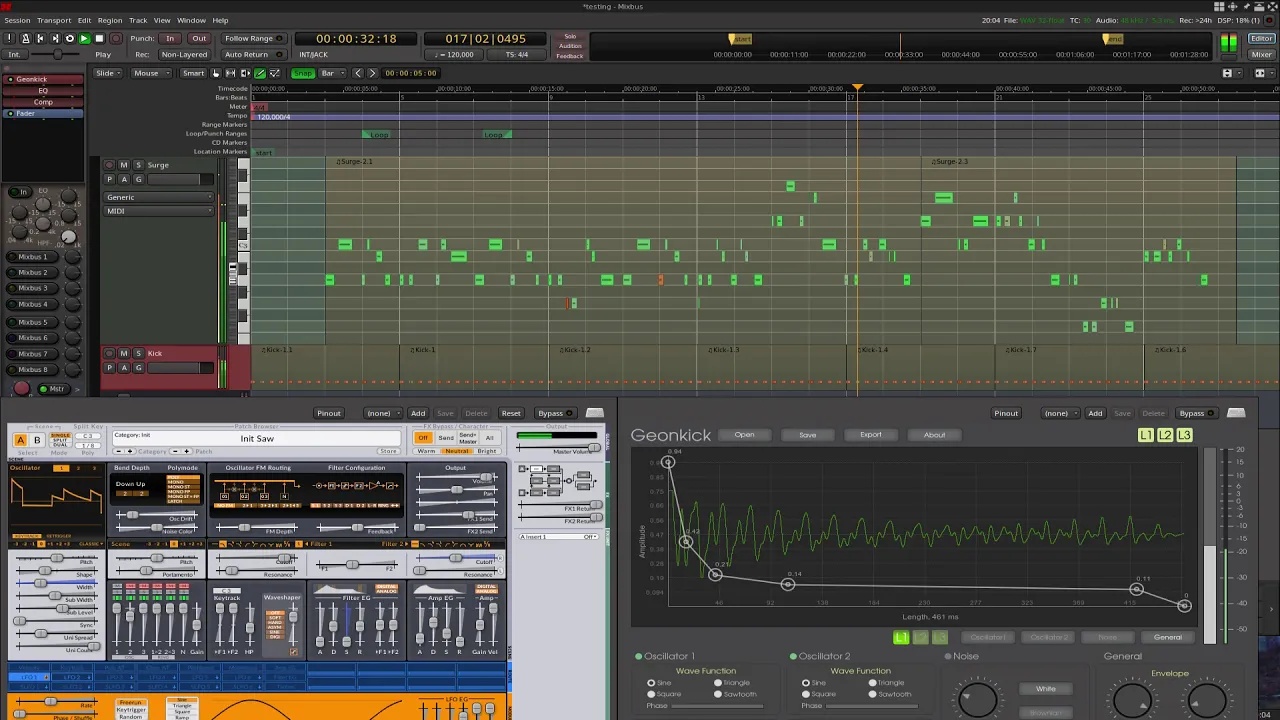The width and height of the screenshot is (1280, 720).
Task: Enable the Noise section indicator in Geonkick
Action: (948, 656)
